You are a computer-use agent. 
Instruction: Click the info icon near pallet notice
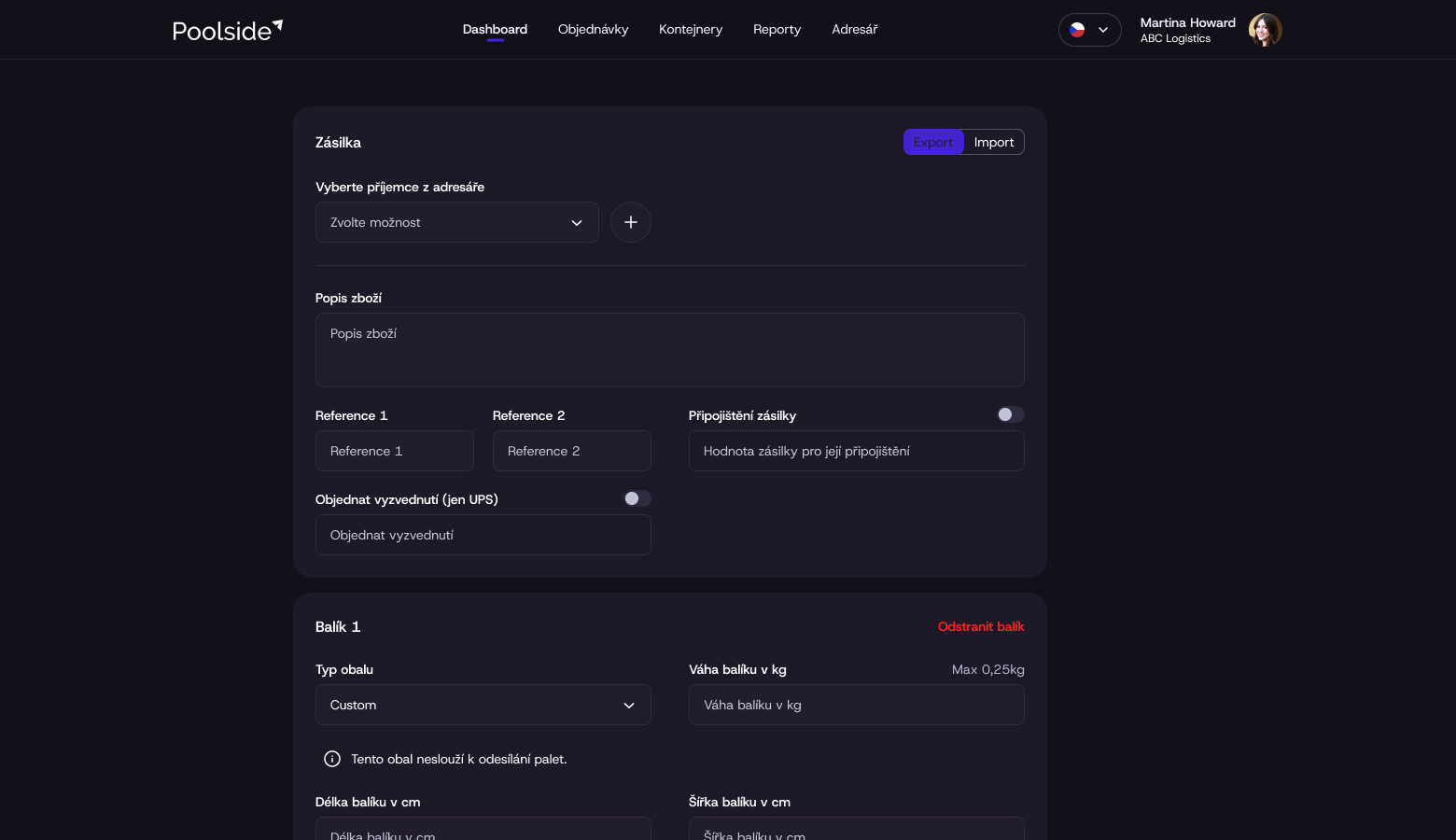(332, 759)
